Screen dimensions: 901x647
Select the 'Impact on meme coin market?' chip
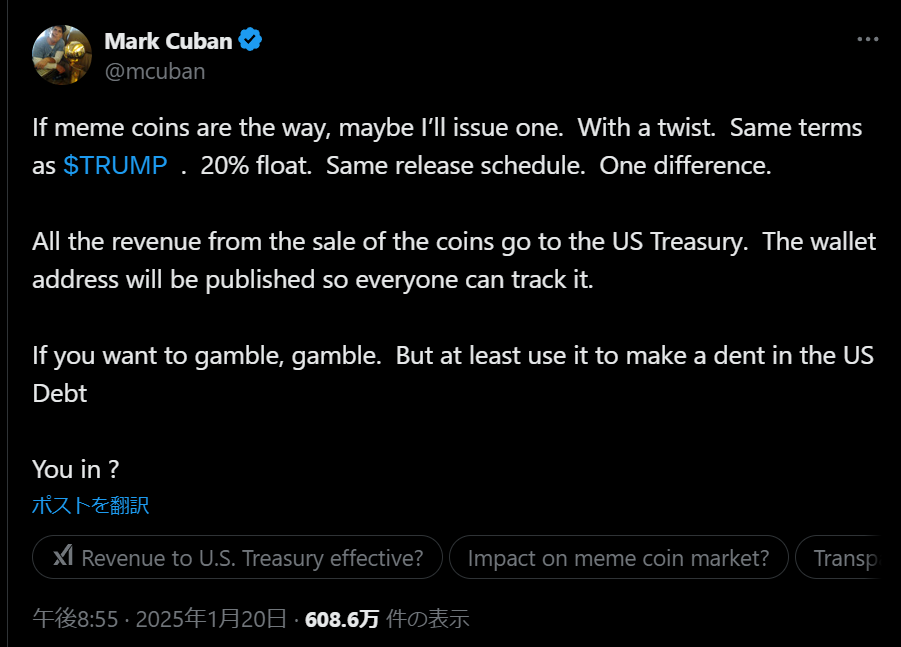click(618, 557)
